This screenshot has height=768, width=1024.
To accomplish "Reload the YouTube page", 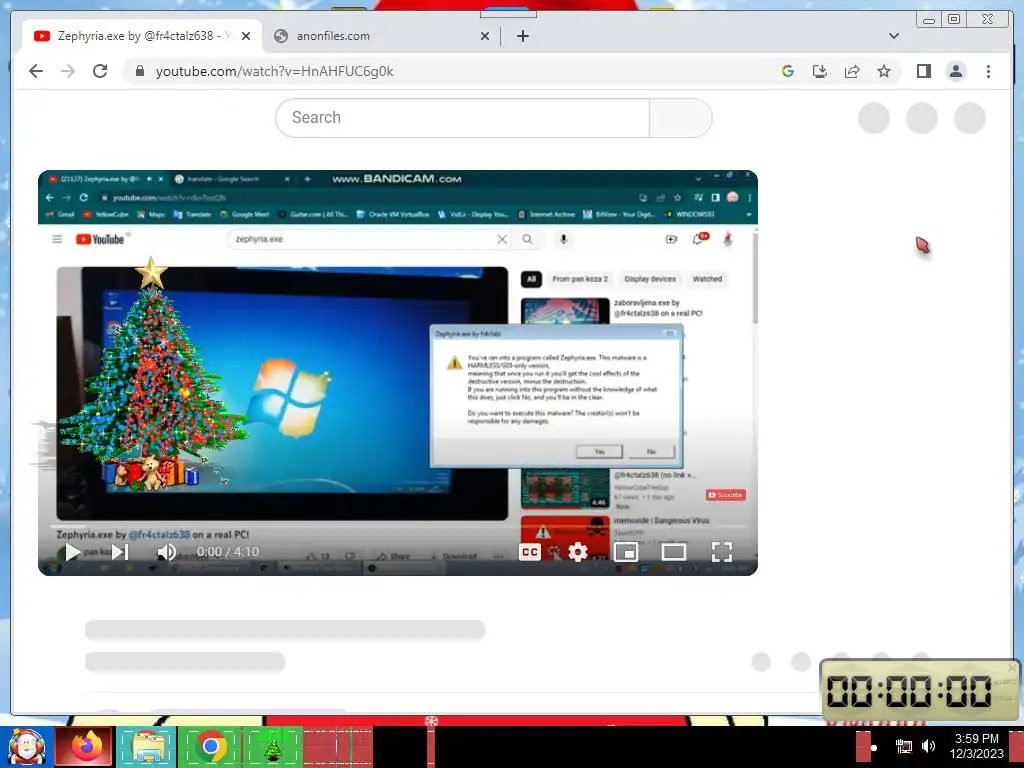I will (100, 71).
